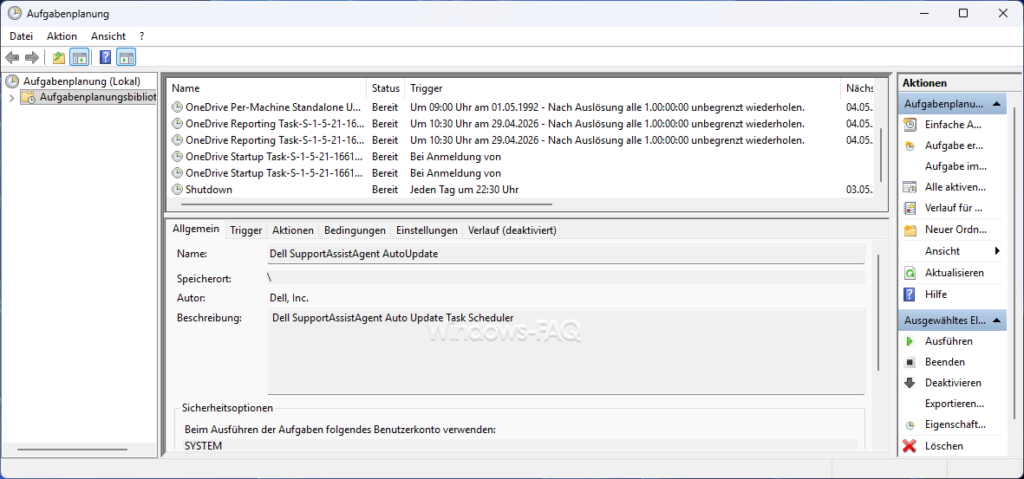Collapse the Aufgabenplanu... actions section
This screenshot has height=479, width=1024.
[x=997, y=103]
